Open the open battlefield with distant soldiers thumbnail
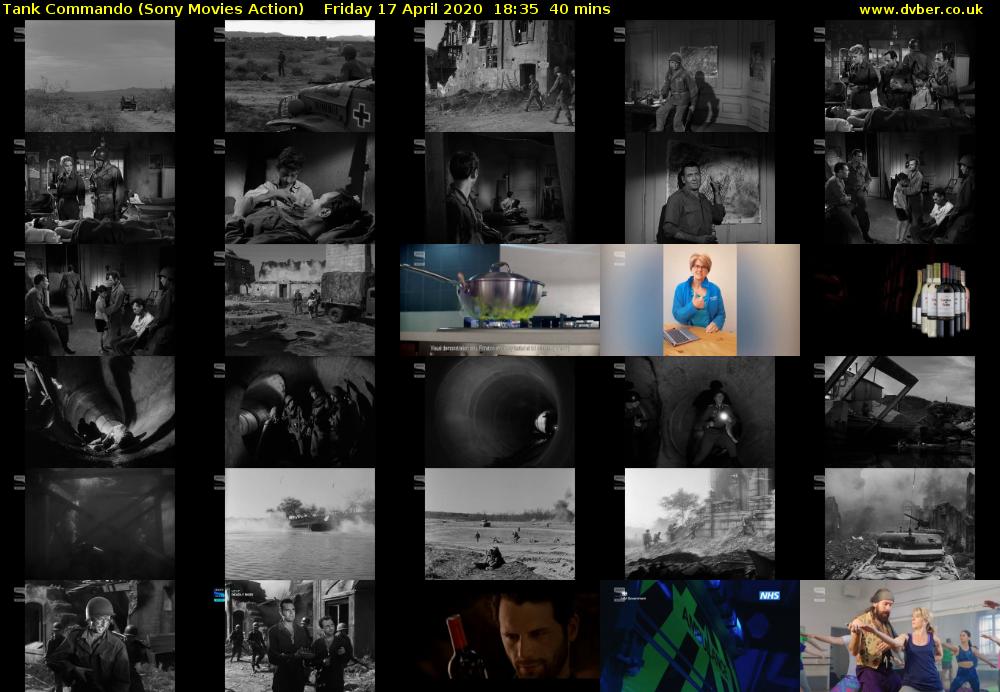Screen dimensions: 1000x692 pyautogui.click(x=499, y=524)
